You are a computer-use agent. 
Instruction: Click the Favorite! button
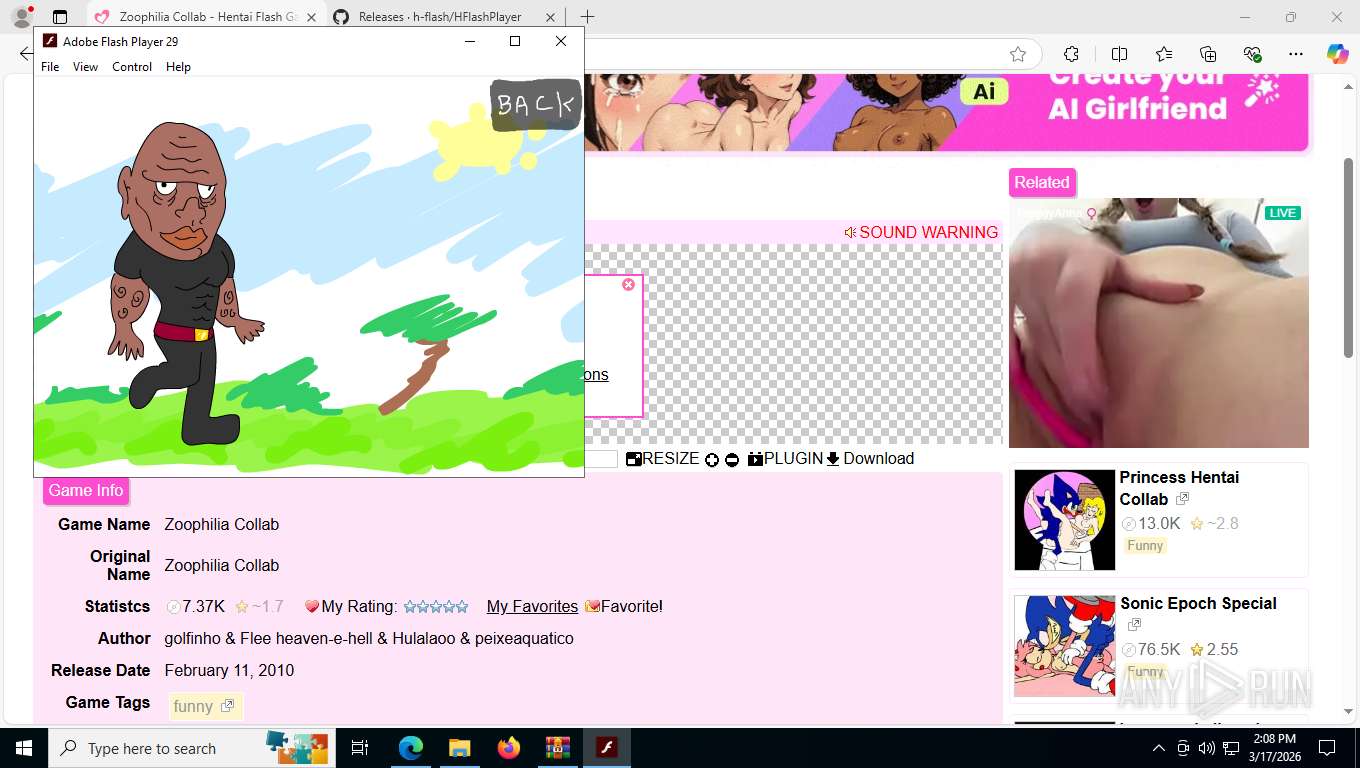pyautogui.click(x=624, y=606)
